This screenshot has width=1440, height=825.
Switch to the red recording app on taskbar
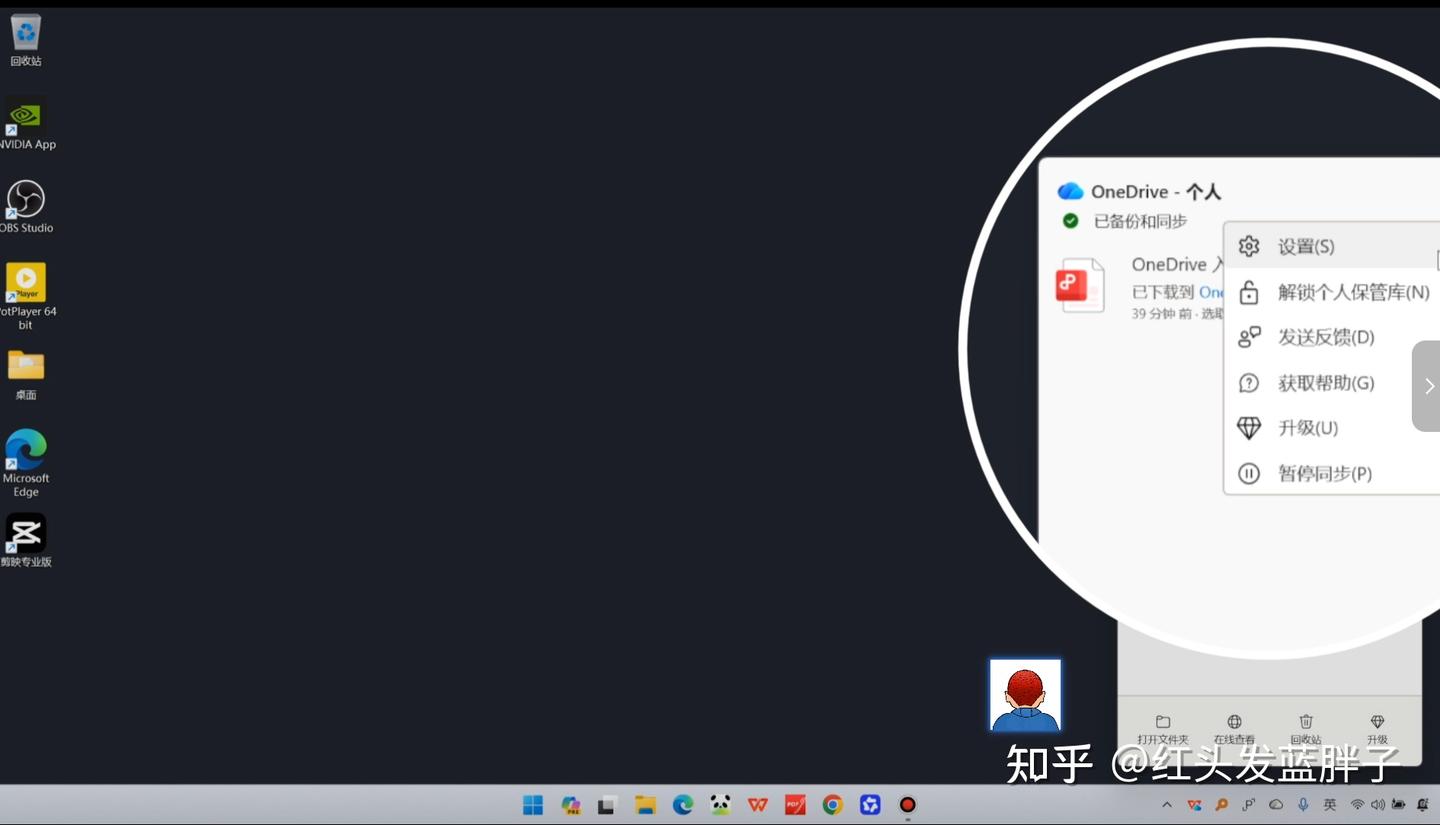[907, 805]
